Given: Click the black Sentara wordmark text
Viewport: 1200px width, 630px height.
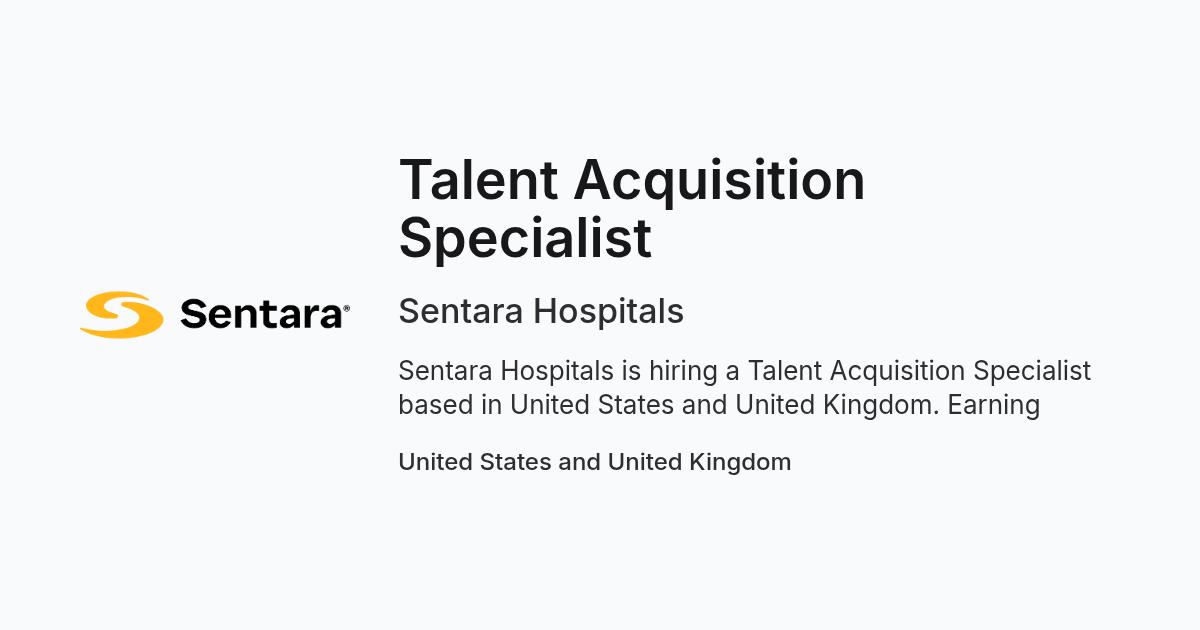Looking at the screenshot, I should point(261,315).
